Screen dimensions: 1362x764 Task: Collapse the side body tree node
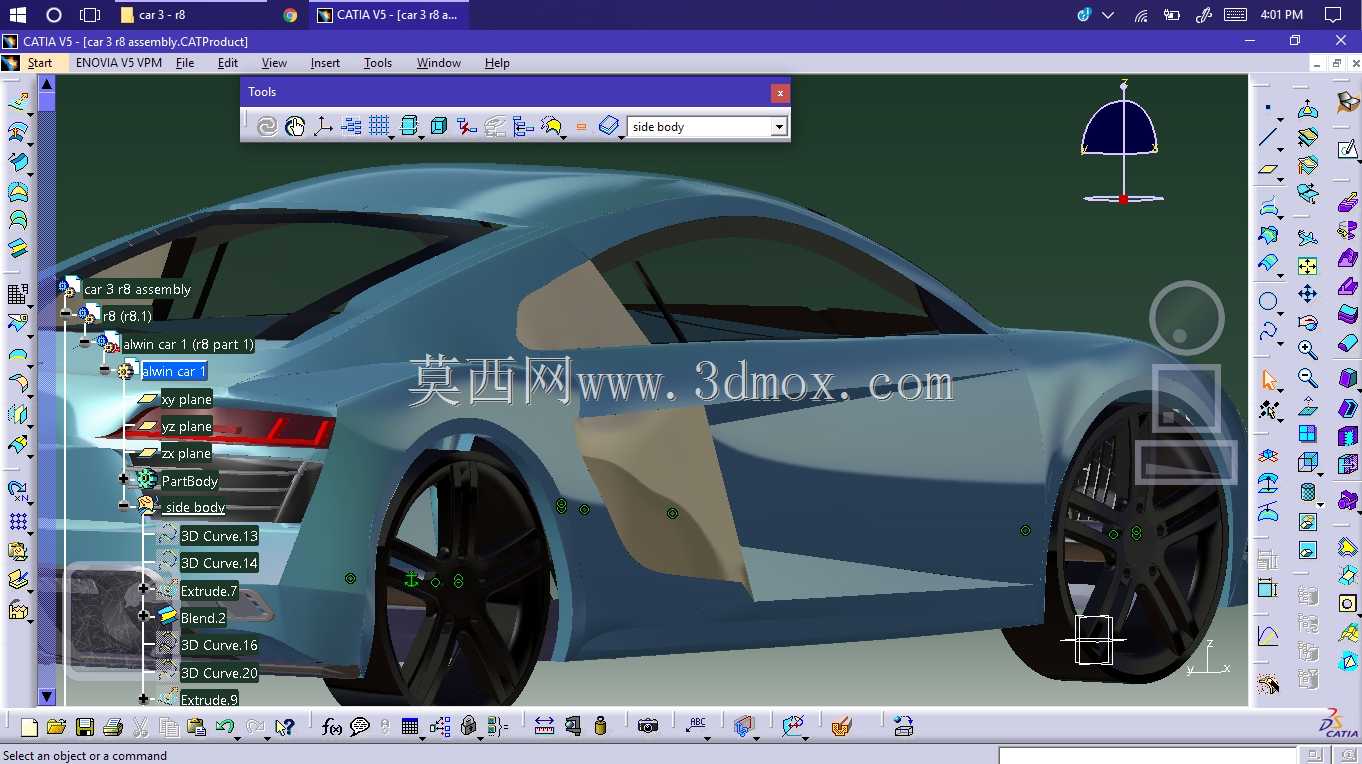coord(123,506)
